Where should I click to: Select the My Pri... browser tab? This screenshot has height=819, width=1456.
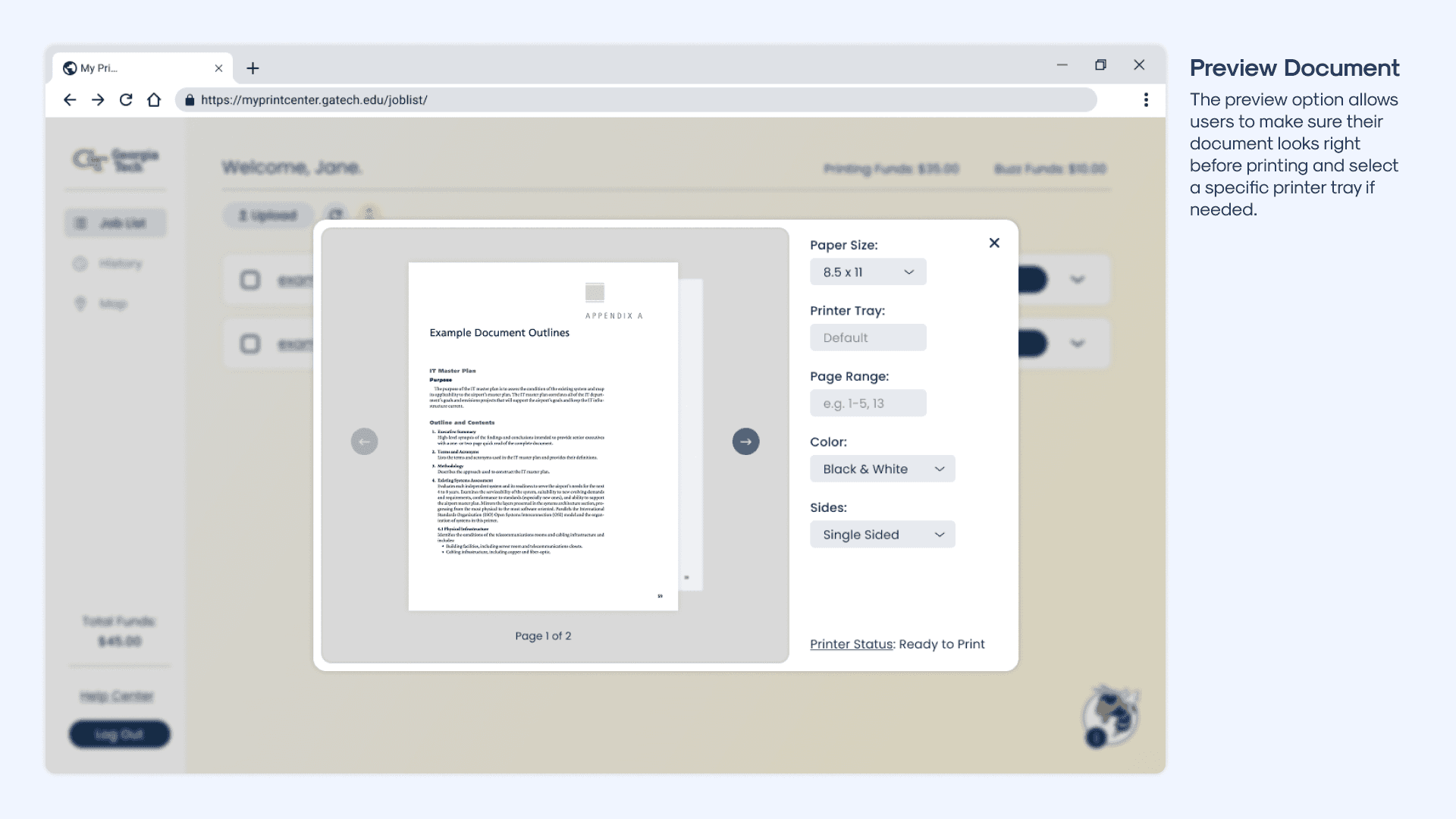coord(136,68)
